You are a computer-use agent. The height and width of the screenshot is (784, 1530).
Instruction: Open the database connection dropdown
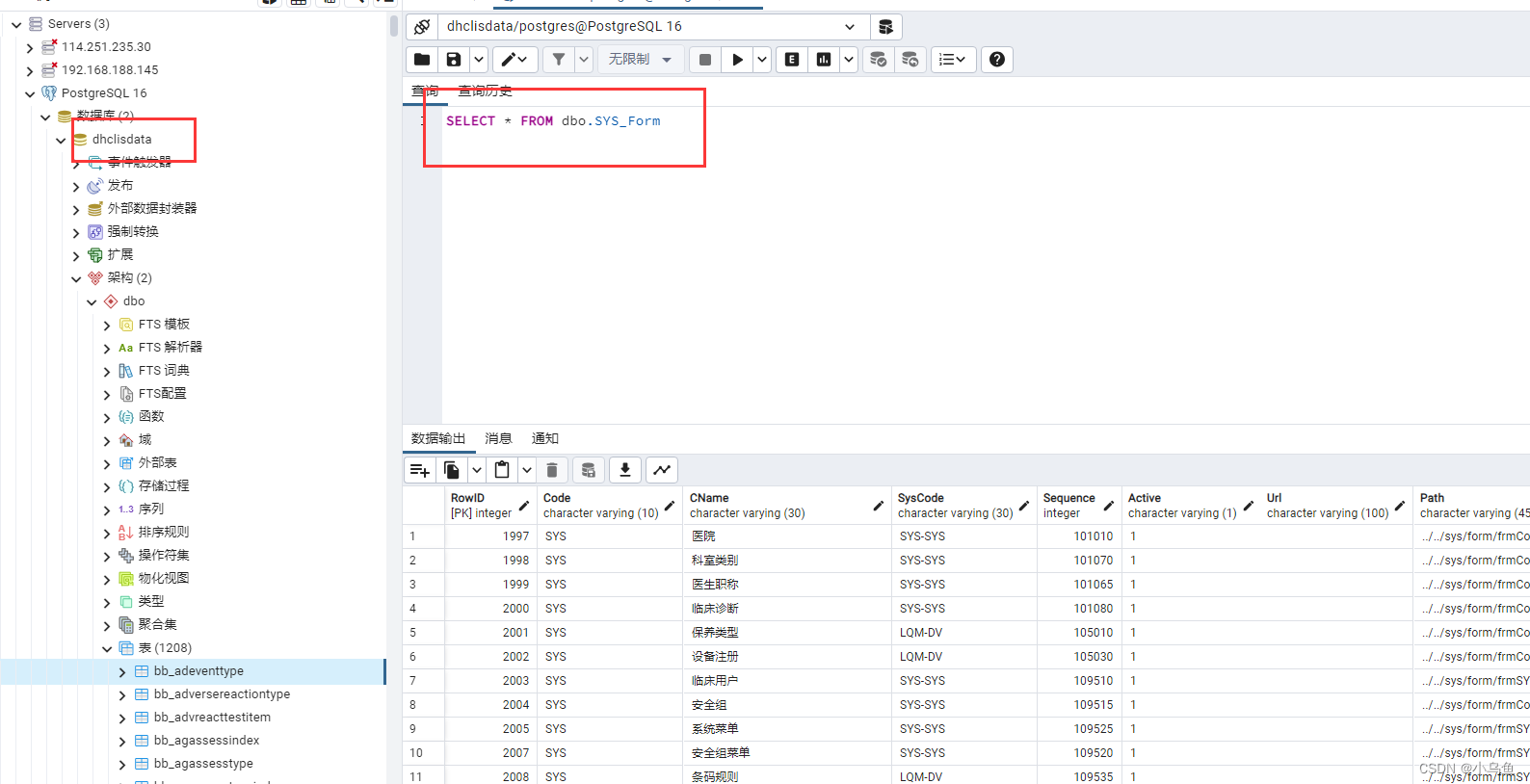pyautogui.click(x=849, y=27)
